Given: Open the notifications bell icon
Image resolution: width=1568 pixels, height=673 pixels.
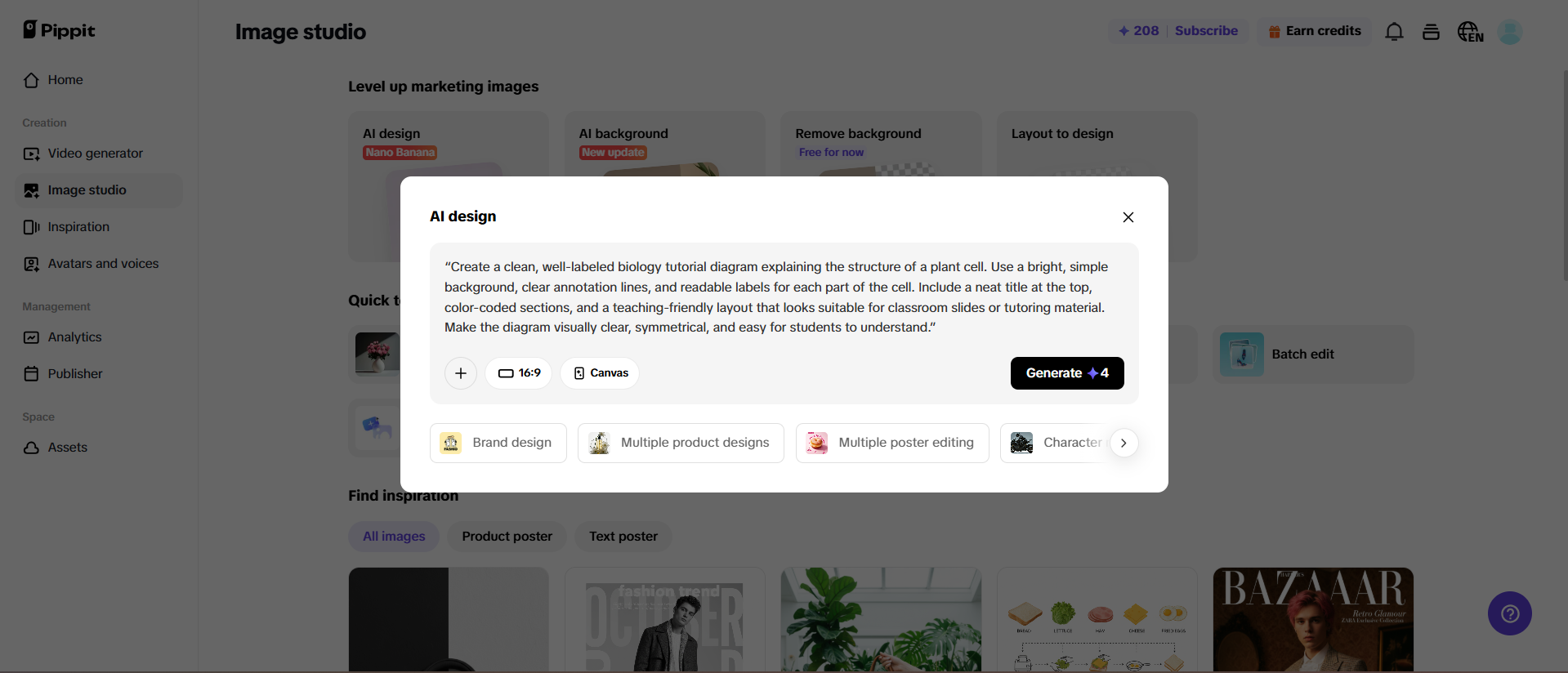Looking at the screenshot, I should (1394, 32).
